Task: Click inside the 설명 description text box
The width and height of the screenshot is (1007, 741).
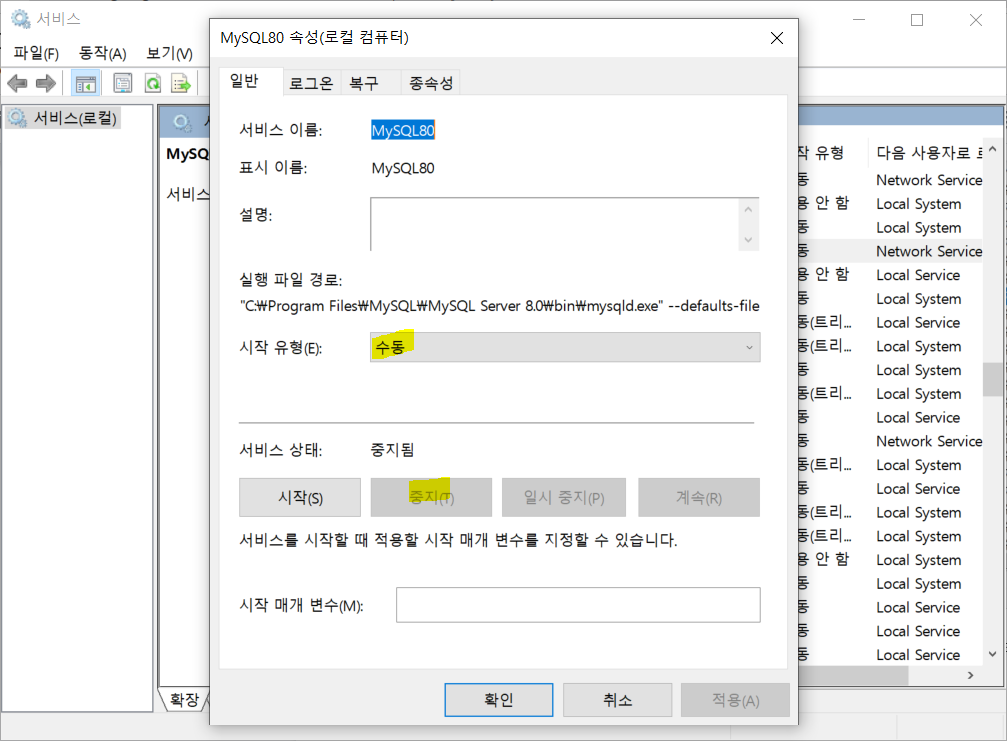Action: point(554,224)
